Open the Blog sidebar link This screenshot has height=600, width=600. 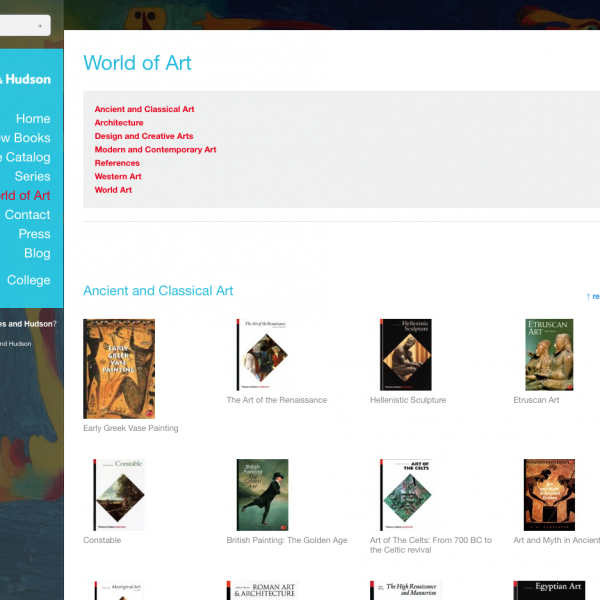pyautogui.click(x=37, y=253)
